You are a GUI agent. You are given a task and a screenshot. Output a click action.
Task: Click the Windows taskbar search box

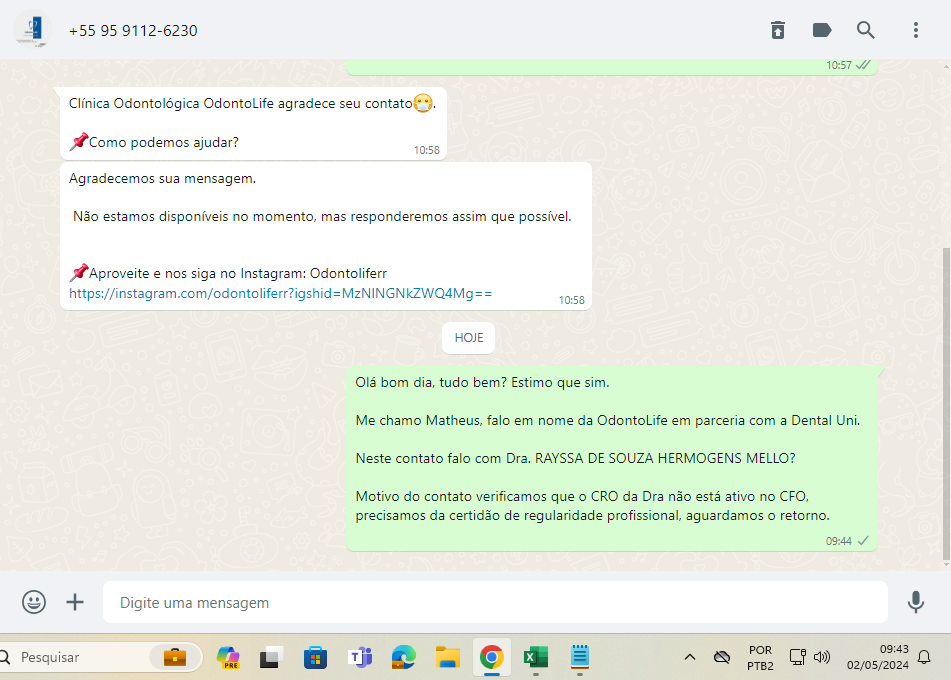[100, 657]
